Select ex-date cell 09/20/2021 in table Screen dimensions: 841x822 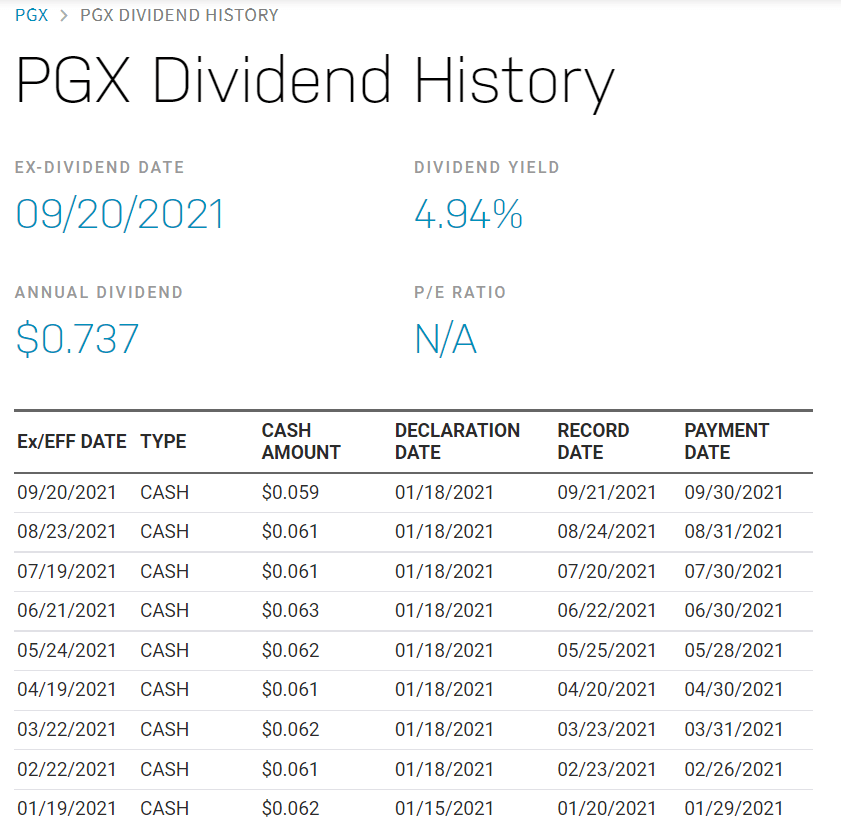point(67,492)
